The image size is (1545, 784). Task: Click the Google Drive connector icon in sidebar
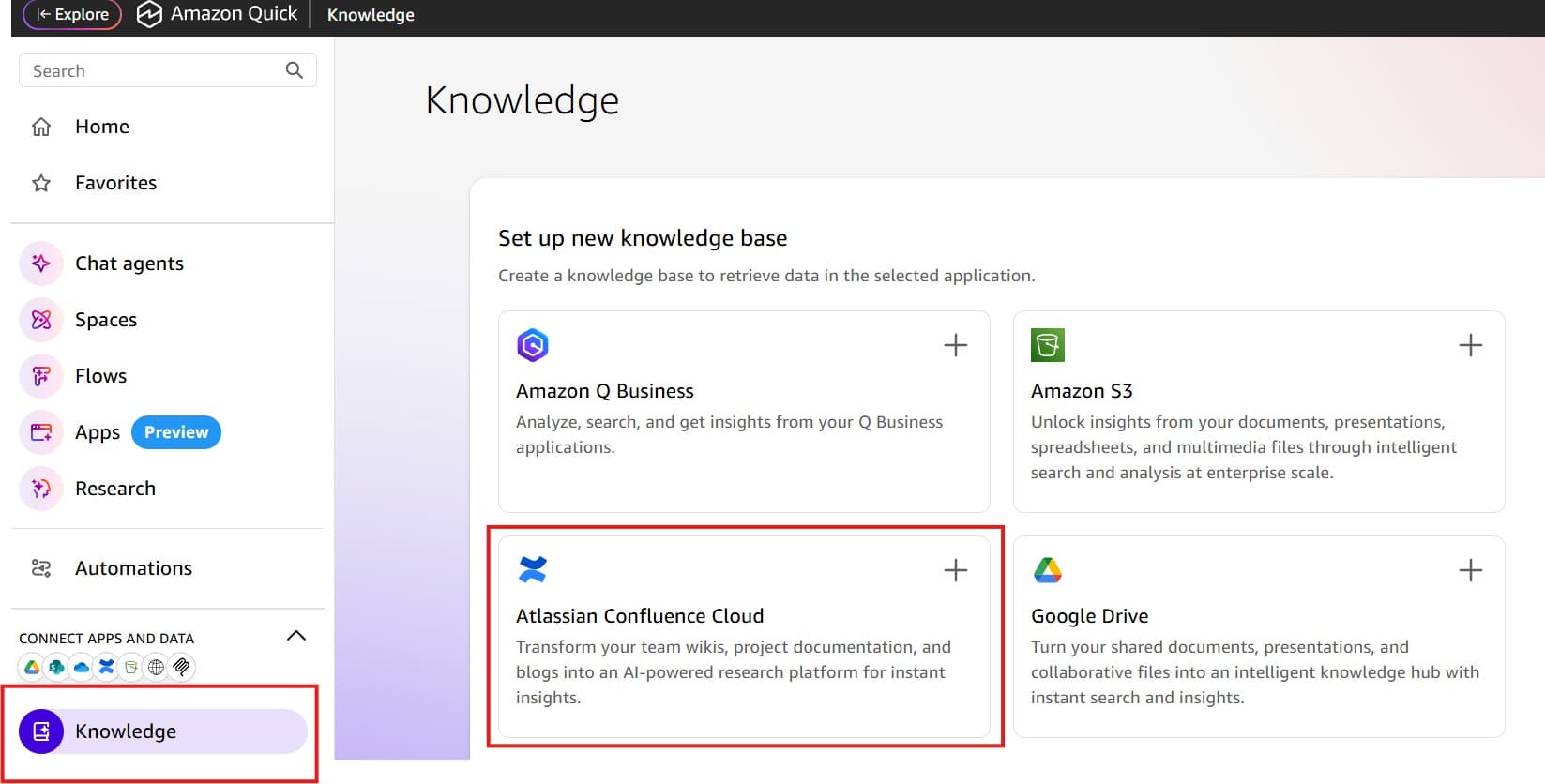32,668
